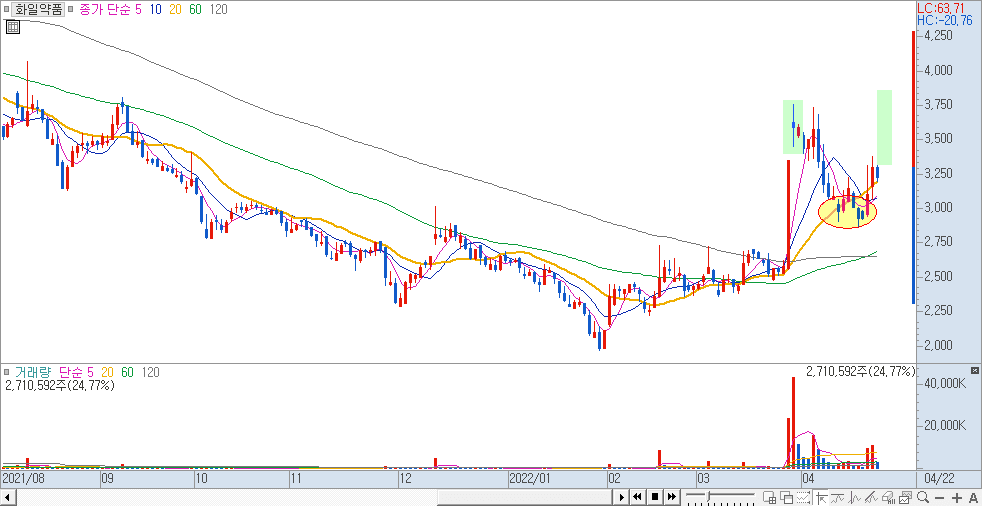This screenshot has height=506, width=982.
Task: Toggle the square beside 거래량 label
Action: [x=6, y=373]
